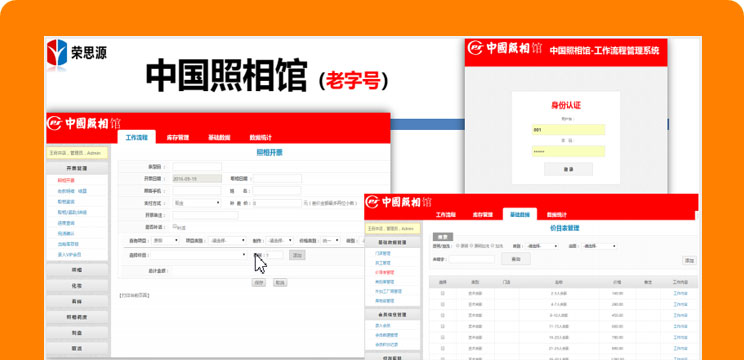Click the user name field containing 001
This screenshot has width=744, height=360.
tap(568, 129)
